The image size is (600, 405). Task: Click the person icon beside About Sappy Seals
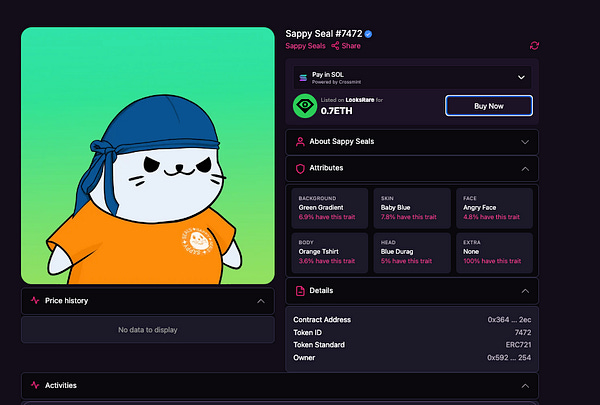pos(300,142)
